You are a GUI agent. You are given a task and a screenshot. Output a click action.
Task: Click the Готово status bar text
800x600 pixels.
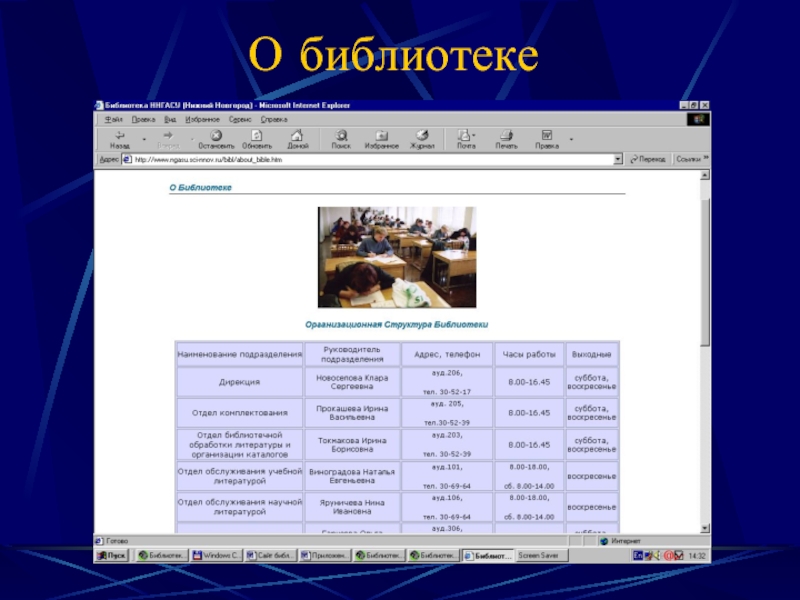point(117,541)
